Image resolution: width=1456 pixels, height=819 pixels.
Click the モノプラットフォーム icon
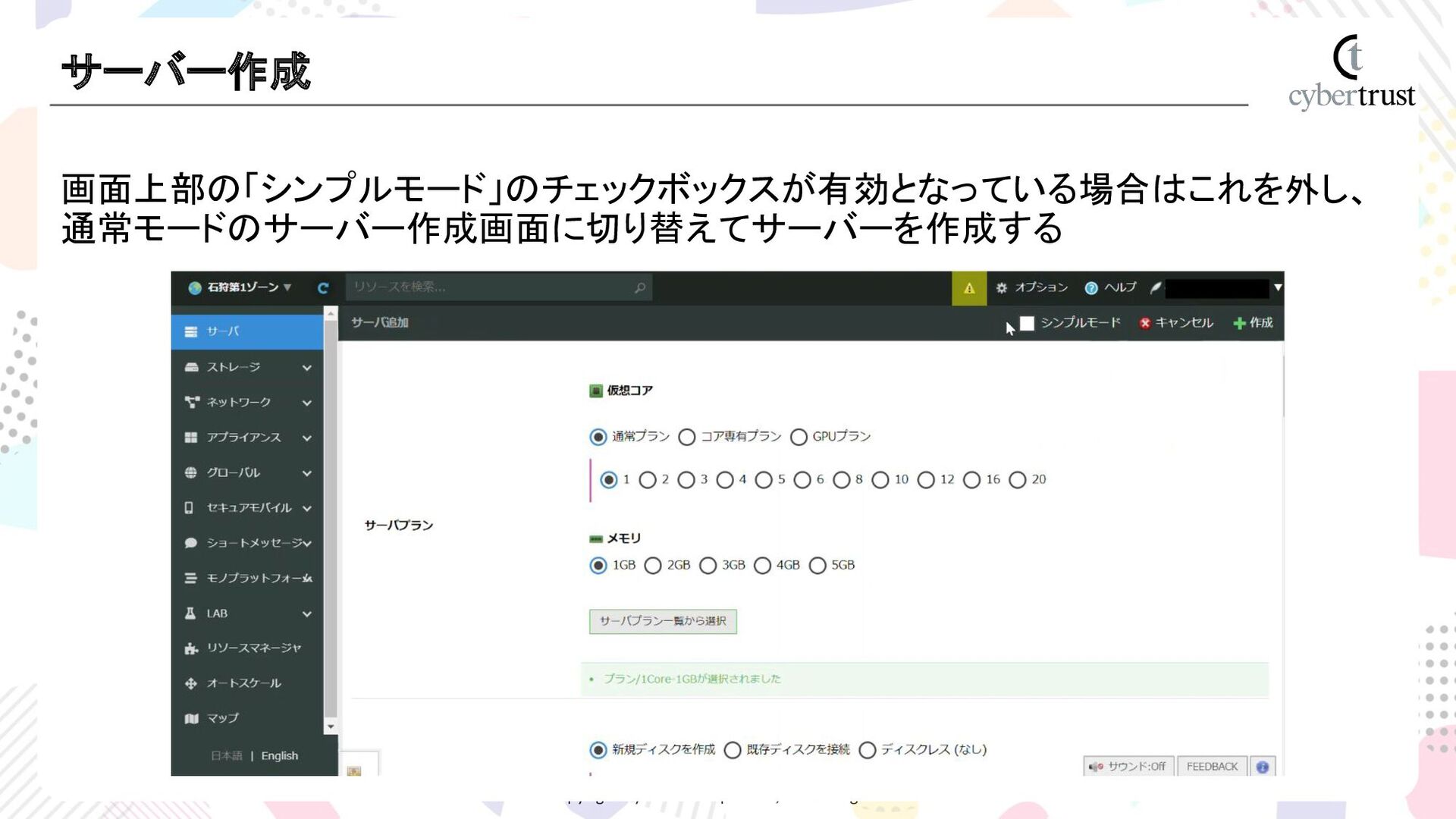point(191,578)
